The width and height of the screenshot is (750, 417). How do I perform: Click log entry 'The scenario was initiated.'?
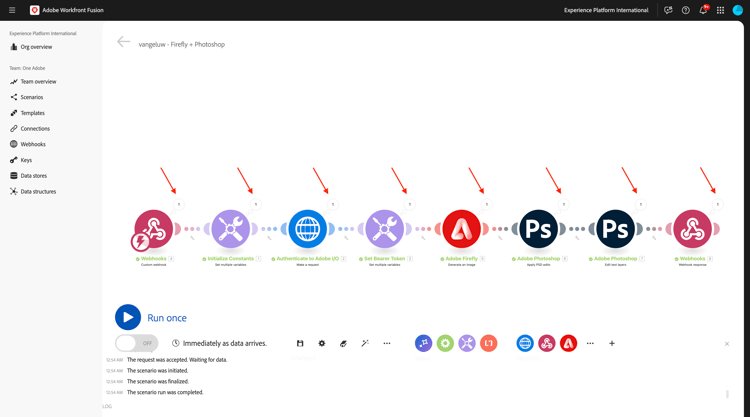[x=157, y=371]
